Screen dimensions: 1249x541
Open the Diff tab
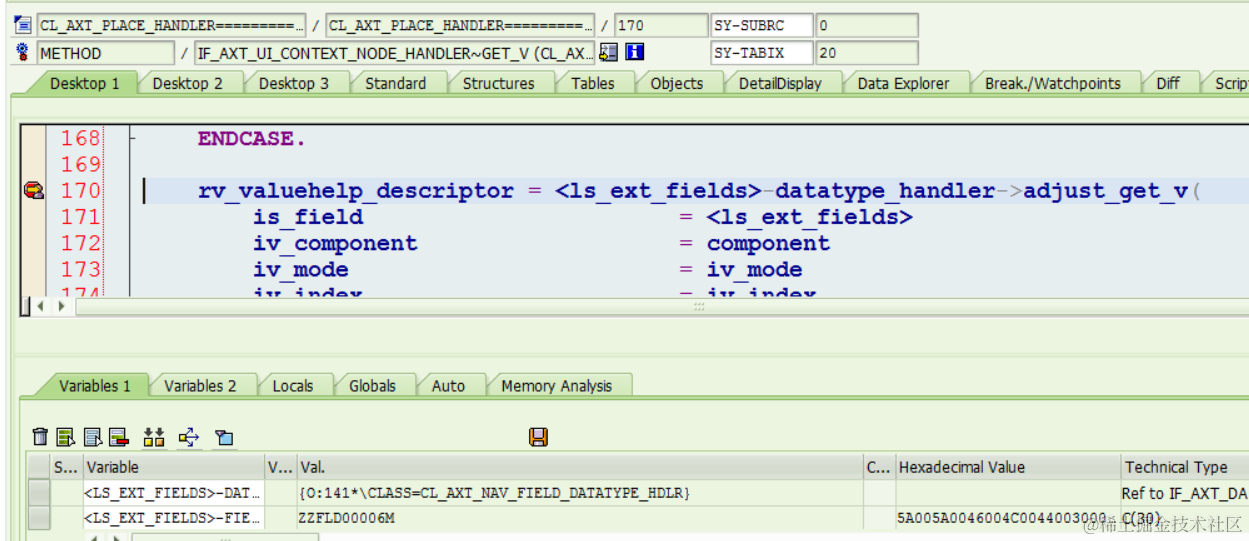(x=1167, y=84)
